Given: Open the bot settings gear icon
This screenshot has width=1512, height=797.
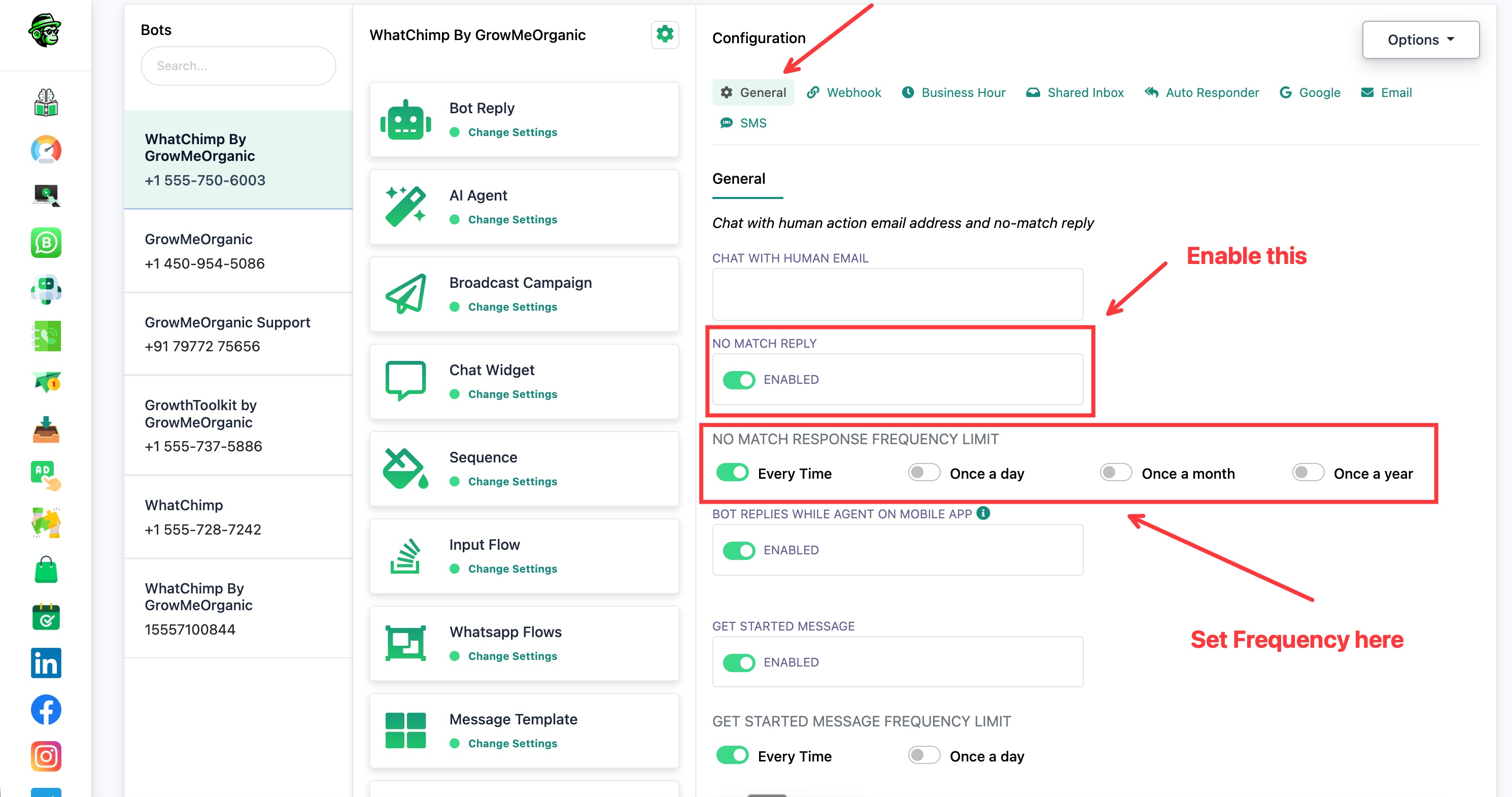Looking at the screenshot, I should coord(665,35).
